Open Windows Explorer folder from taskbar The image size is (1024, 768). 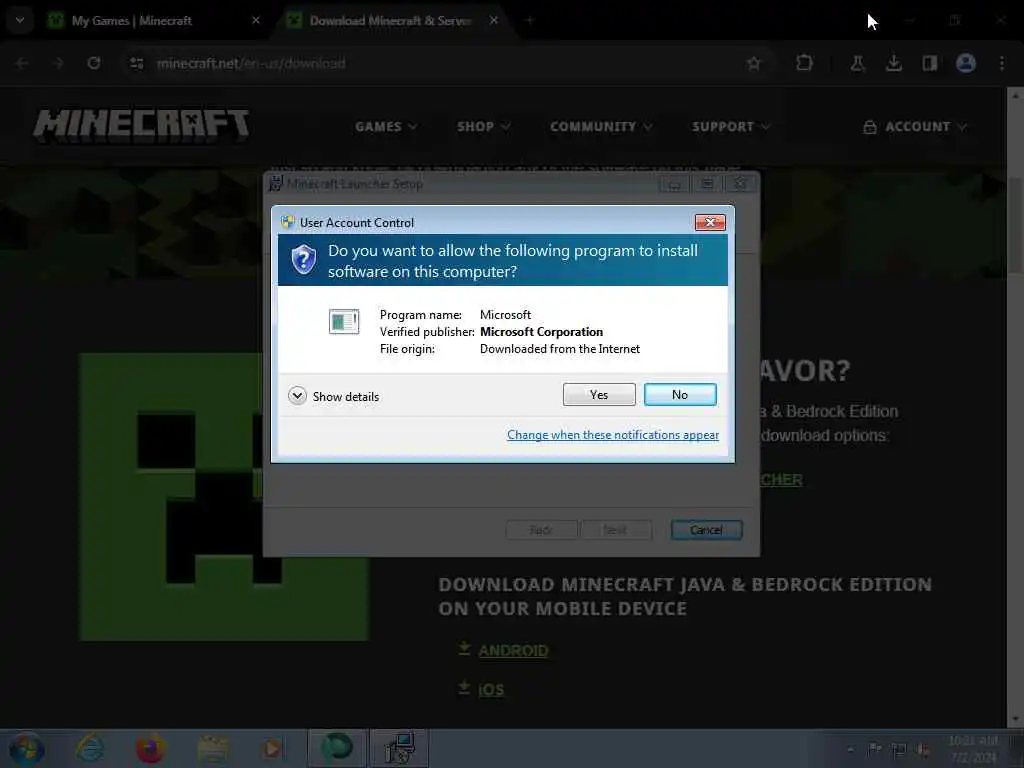click(x=213, y=748)
